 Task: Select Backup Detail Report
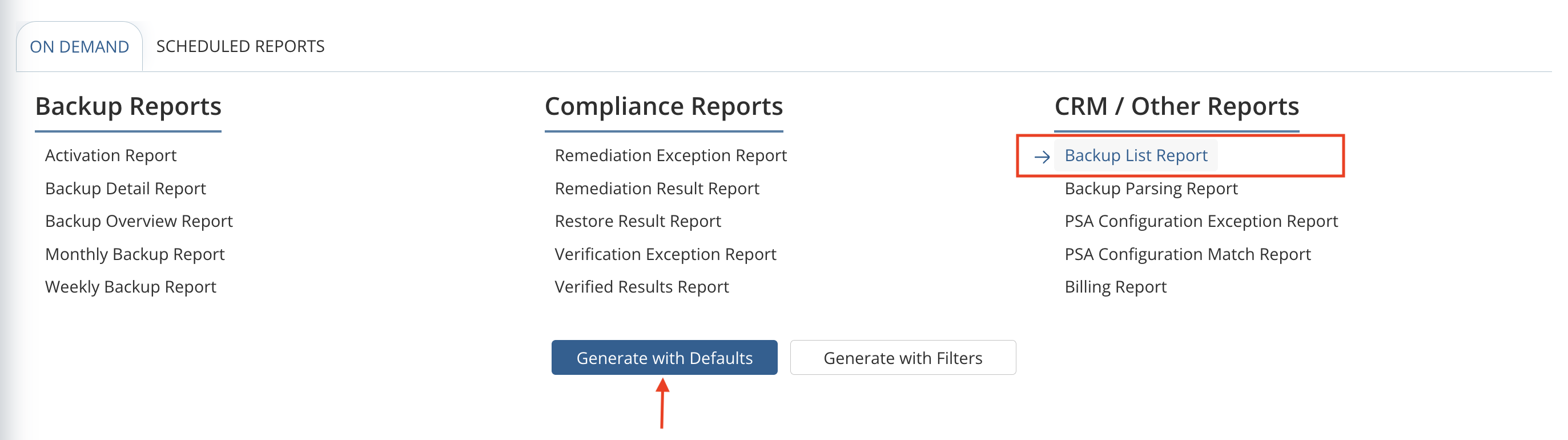(126, 189)
